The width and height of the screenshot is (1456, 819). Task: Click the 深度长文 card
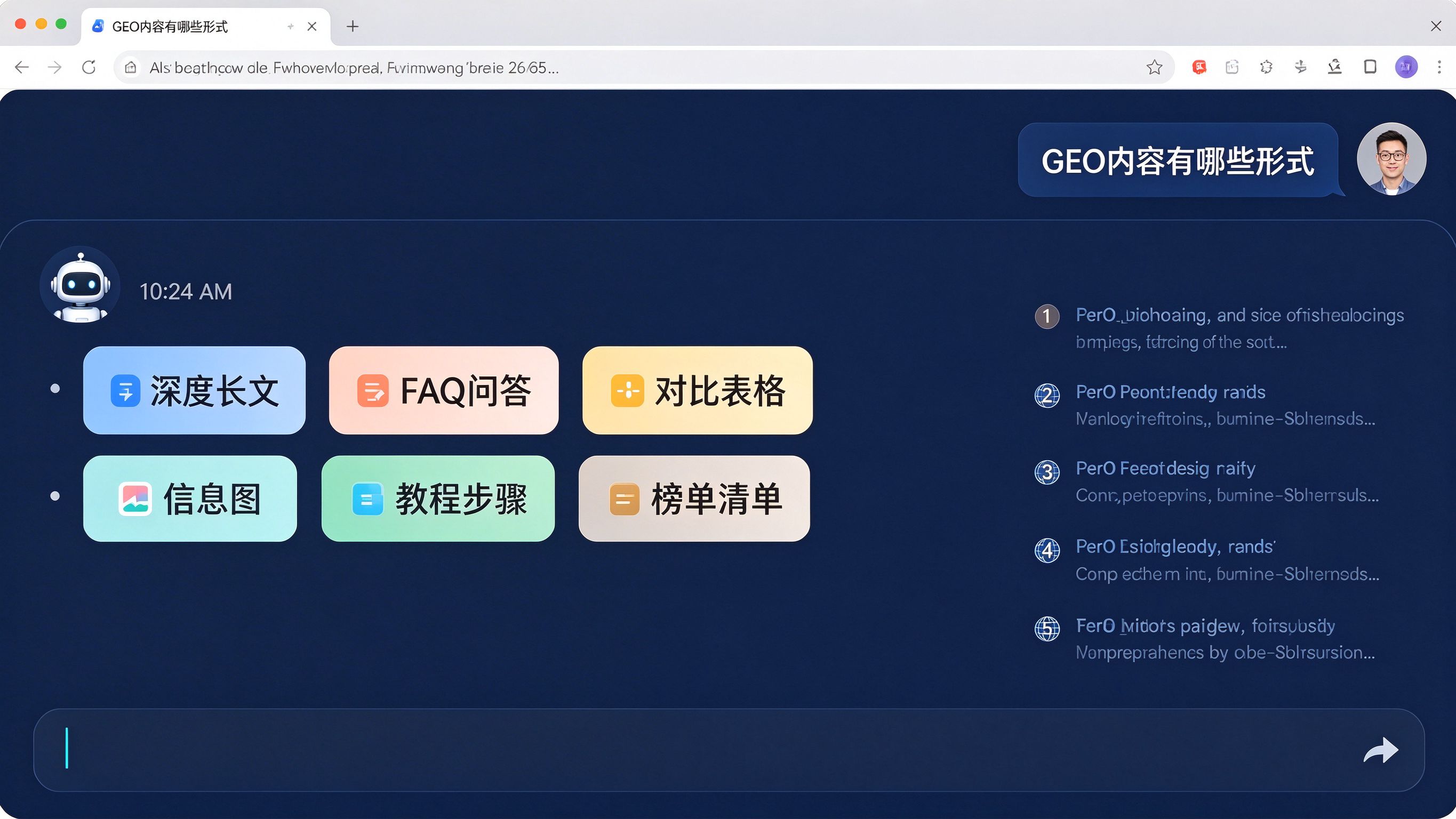(x=195, y=390)
